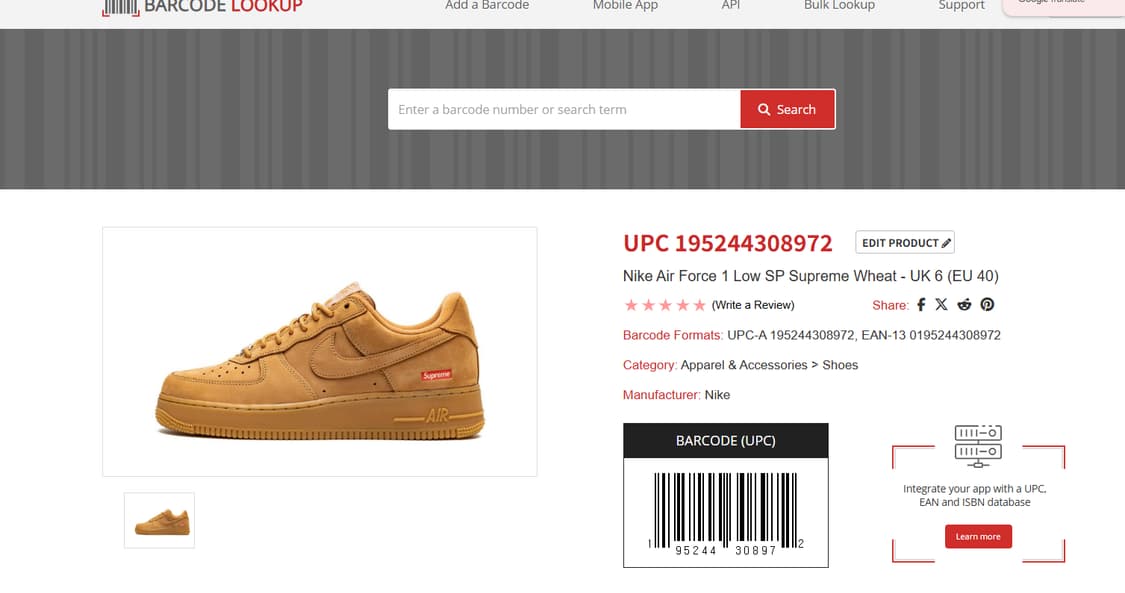1125x593 pixels.
Task: Focus the barcode number search field
Action: pyautogui.click(x=564, y=110)
